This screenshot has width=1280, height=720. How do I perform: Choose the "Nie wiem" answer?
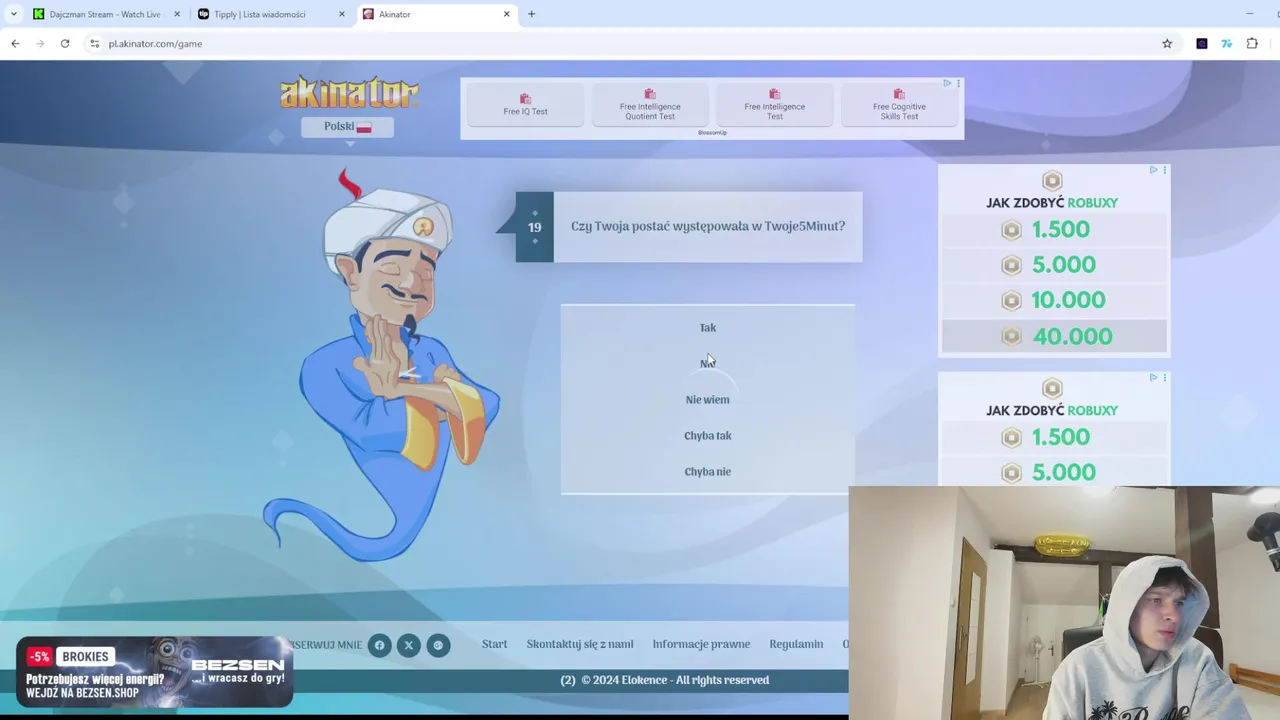(x=707, y=399)
